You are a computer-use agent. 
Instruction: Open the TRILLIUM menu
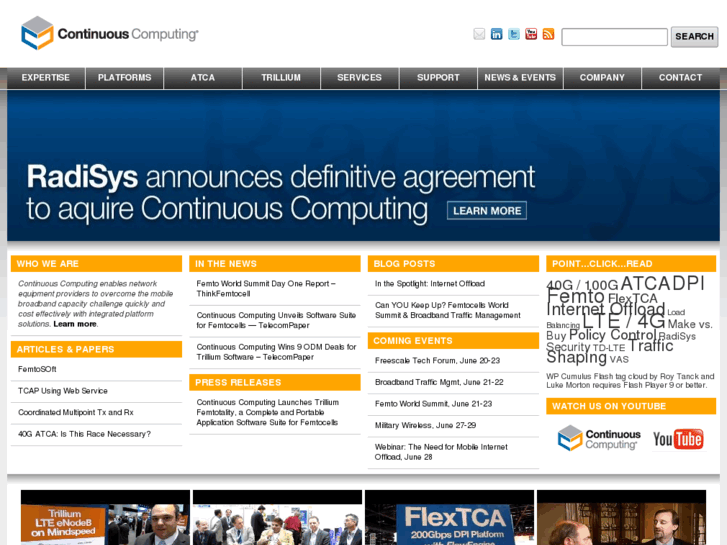coord(281,77)
